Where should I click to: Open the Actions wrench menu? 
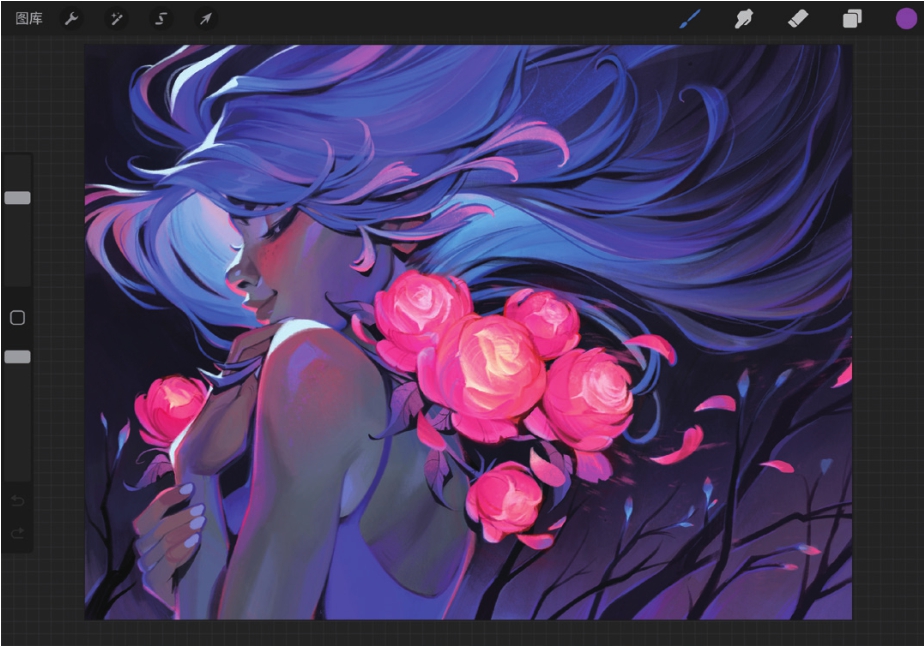tap(71, 19)
